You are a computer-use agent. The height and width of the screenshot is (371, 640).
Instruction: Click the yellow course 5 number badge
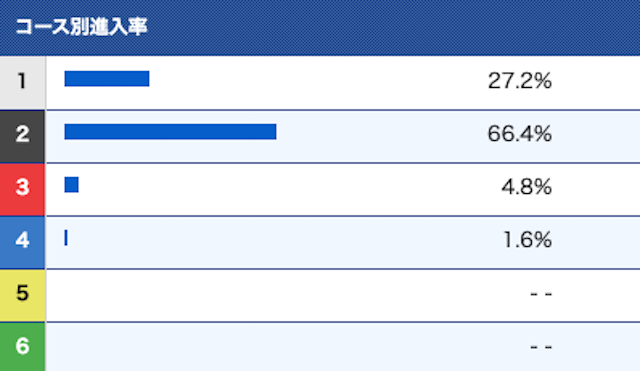pos(22,295)
